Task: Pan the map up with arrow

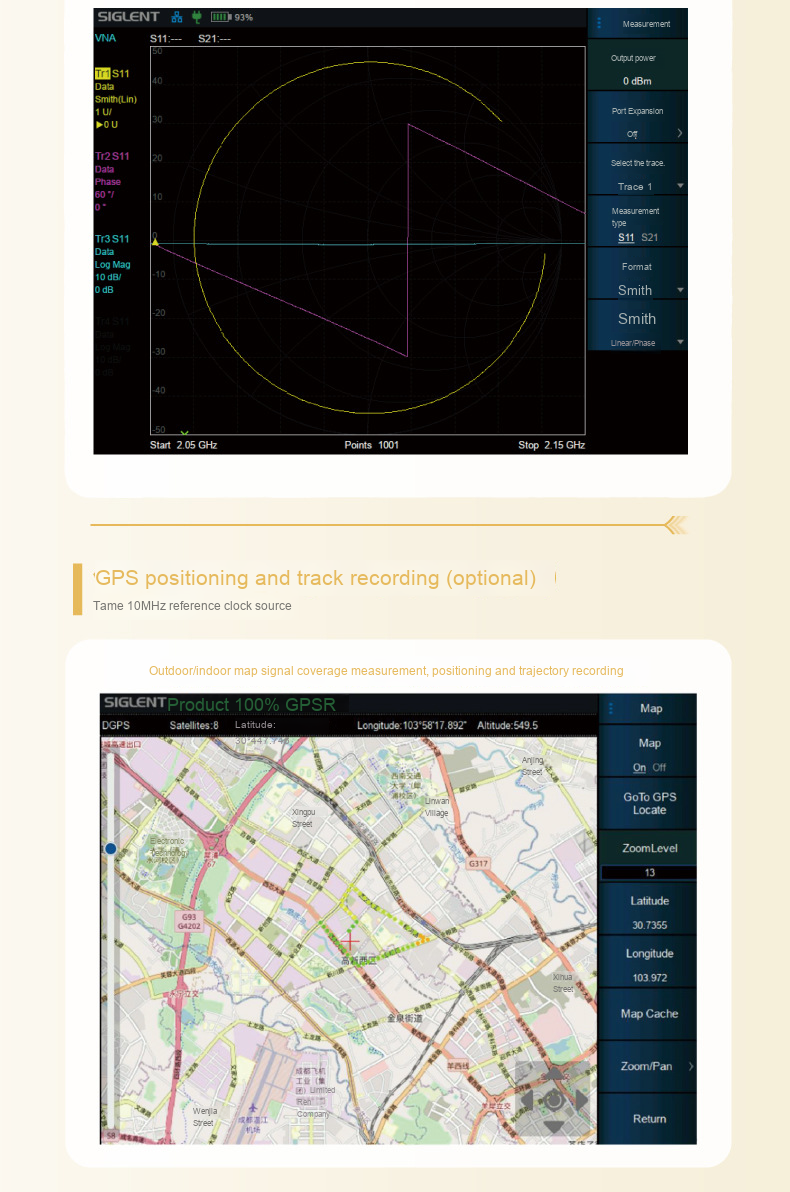Action: click(553, 1072)
